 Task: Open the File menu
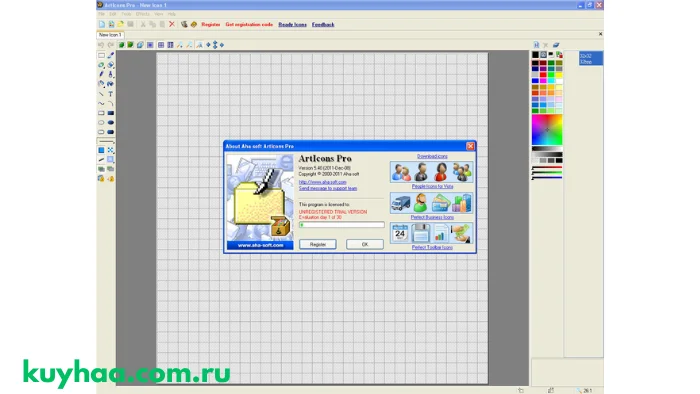[x=101, y=14]
